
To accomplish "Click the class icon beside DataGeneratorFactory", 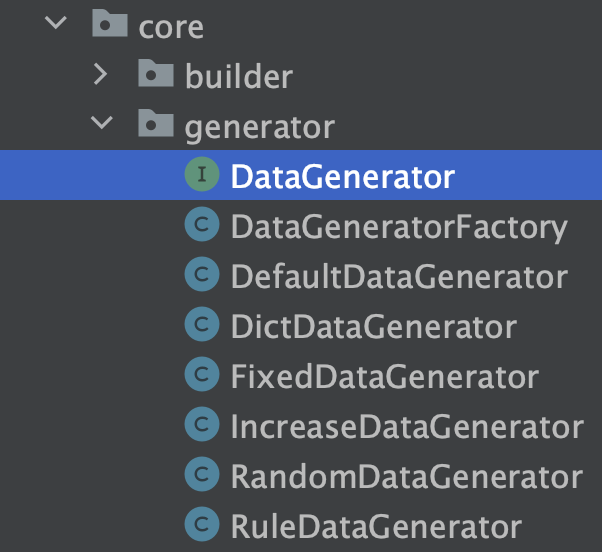I will pos(202,227).
